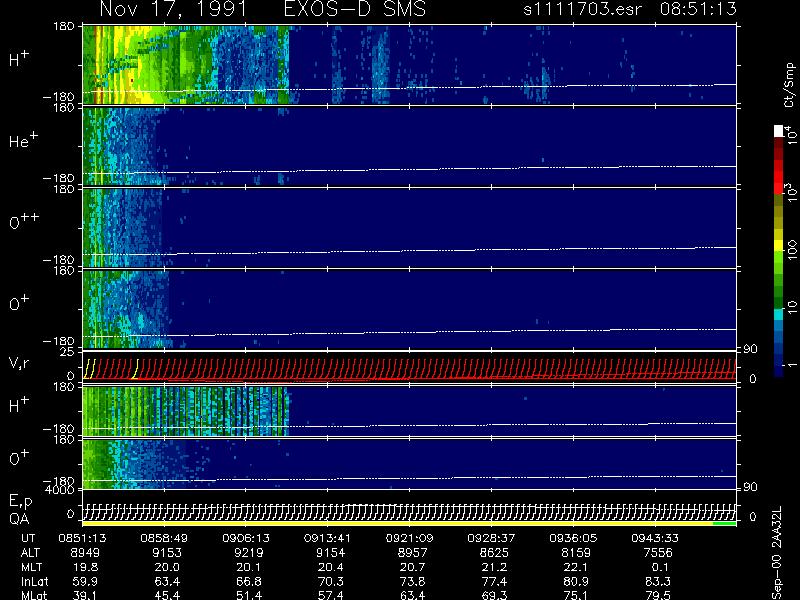Screen dimensions: 800x600
Task: Click InLat value '59.9'
Action: (85, 581)
